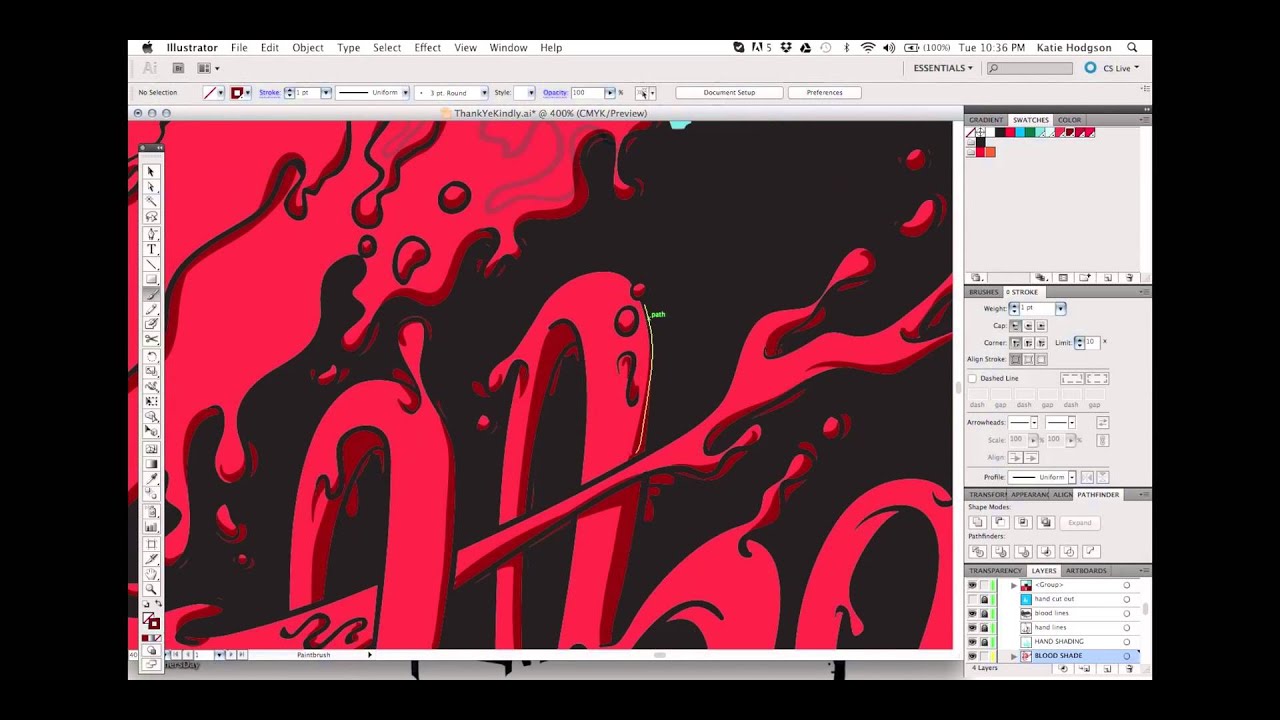Screen dimensions: 1280x720
Task: Click the Minus Front shape mode icon
Action: (x=1000, y=522)
